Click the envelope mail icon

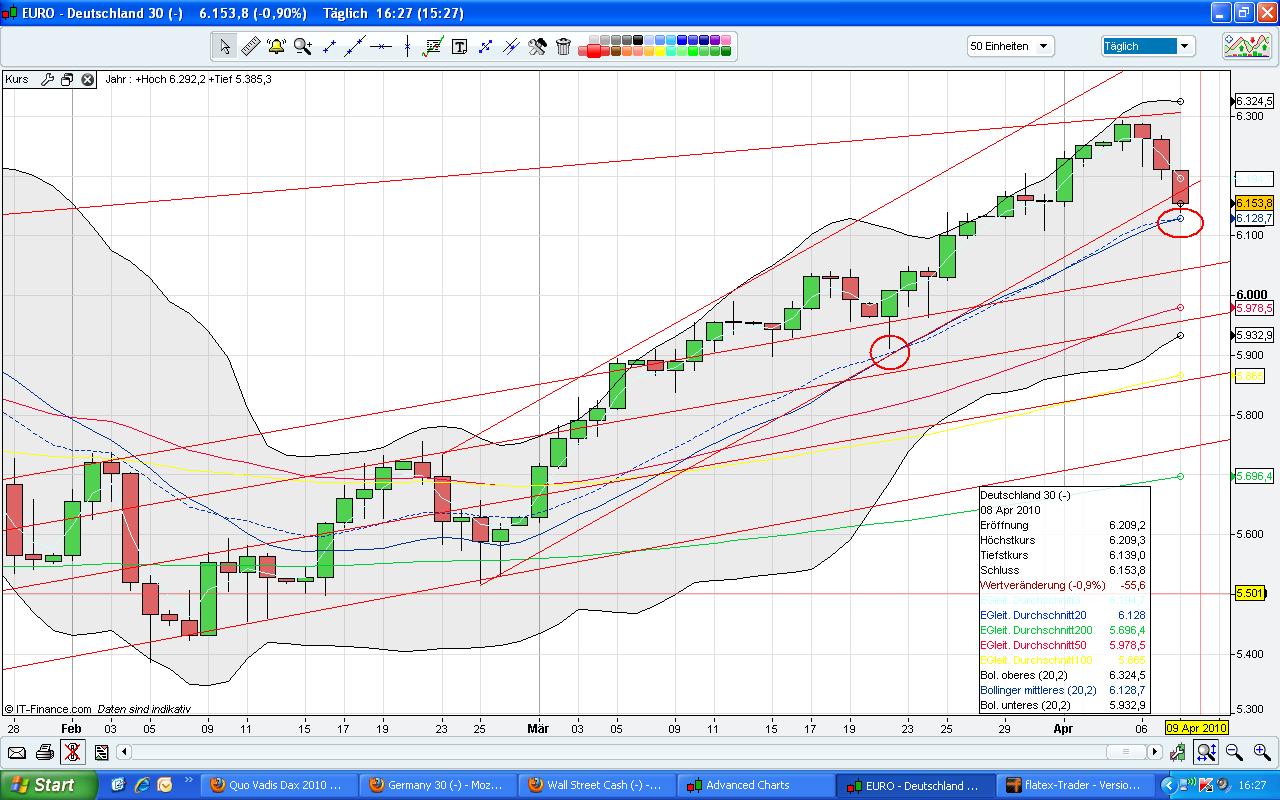coord(16,752)
